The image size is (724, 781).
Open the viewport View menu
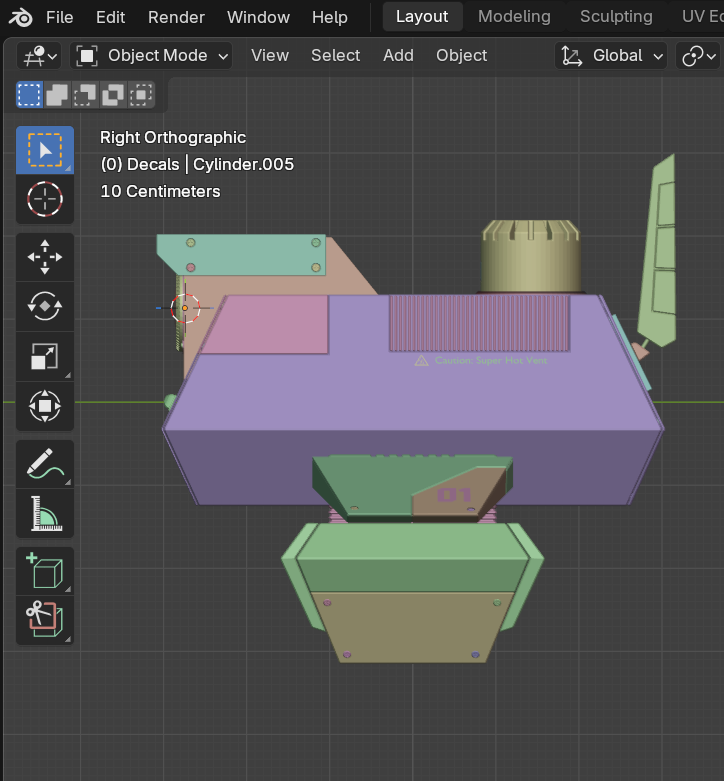coord(269,55)
